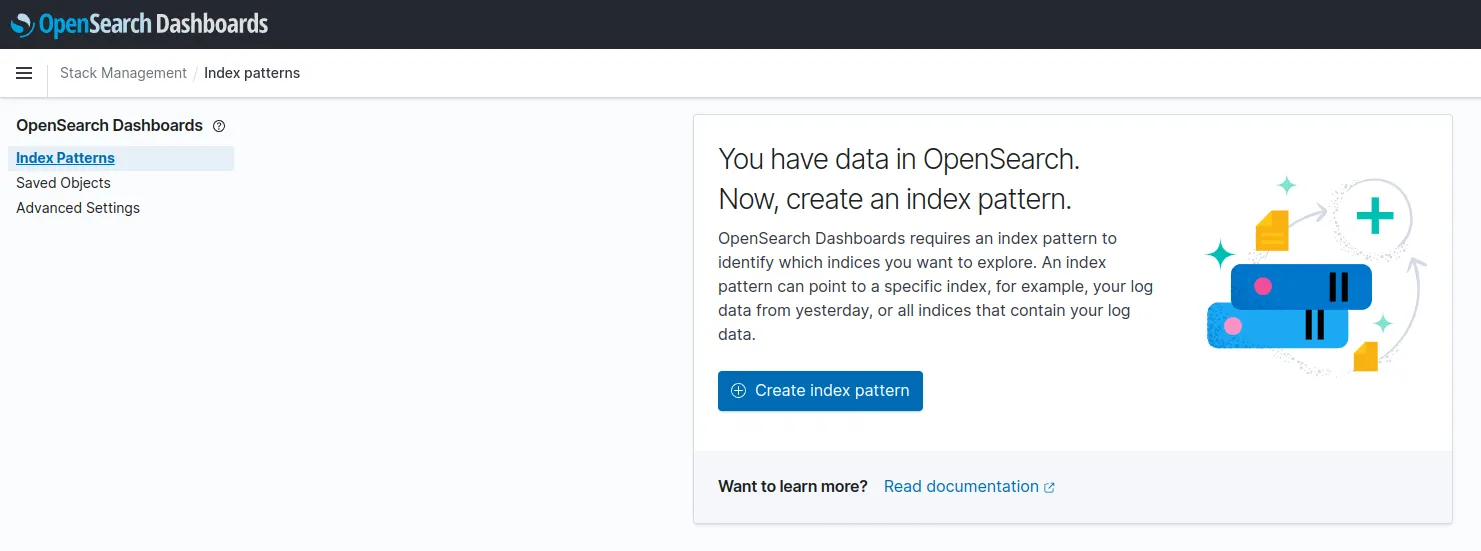
Task: Click the help icon beside OpenSearch Dashboards heading
Action: (x=219, y=126)
